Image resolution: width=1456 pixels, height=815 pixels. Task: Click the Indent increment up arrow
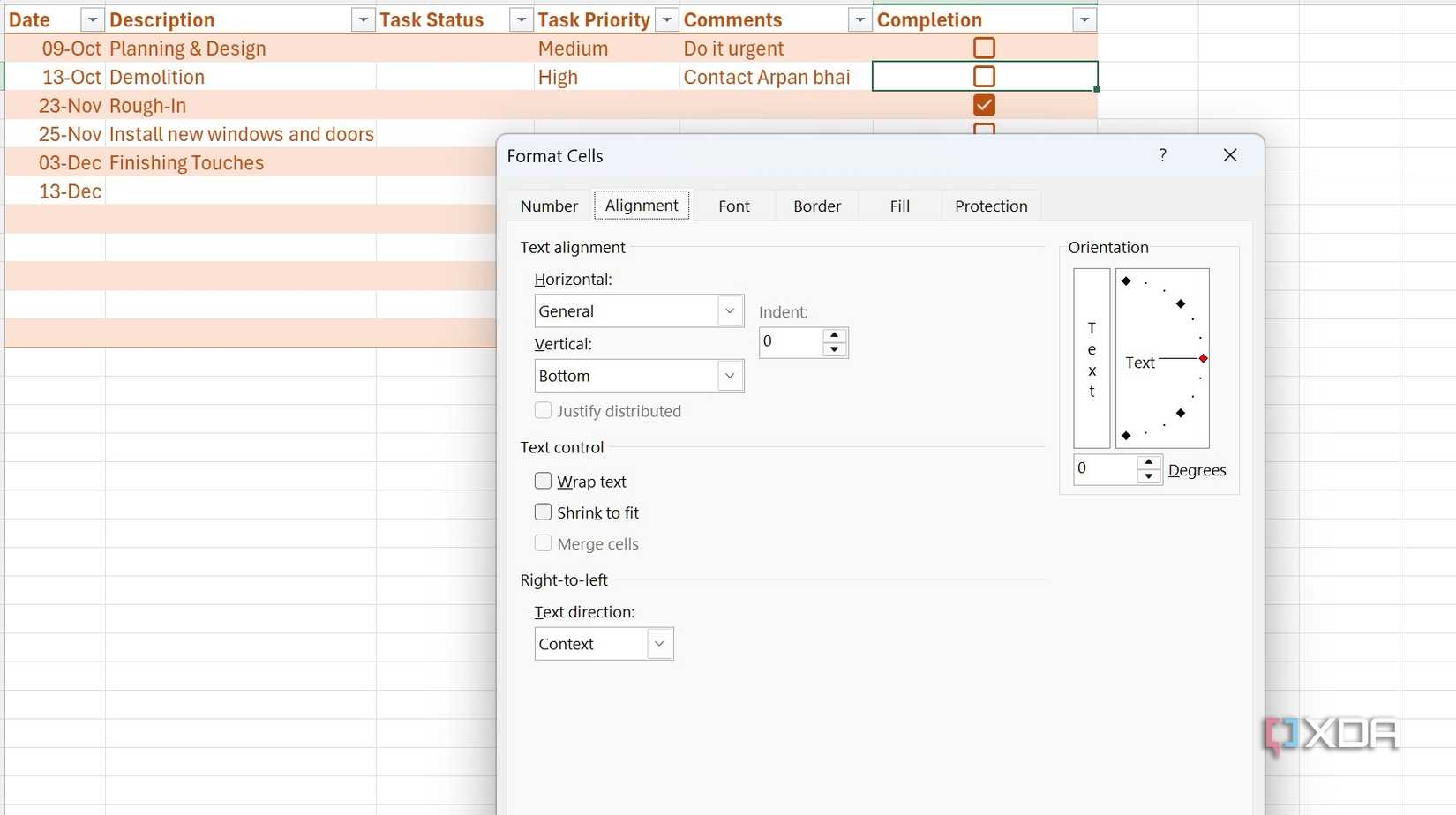click(834, 336)
